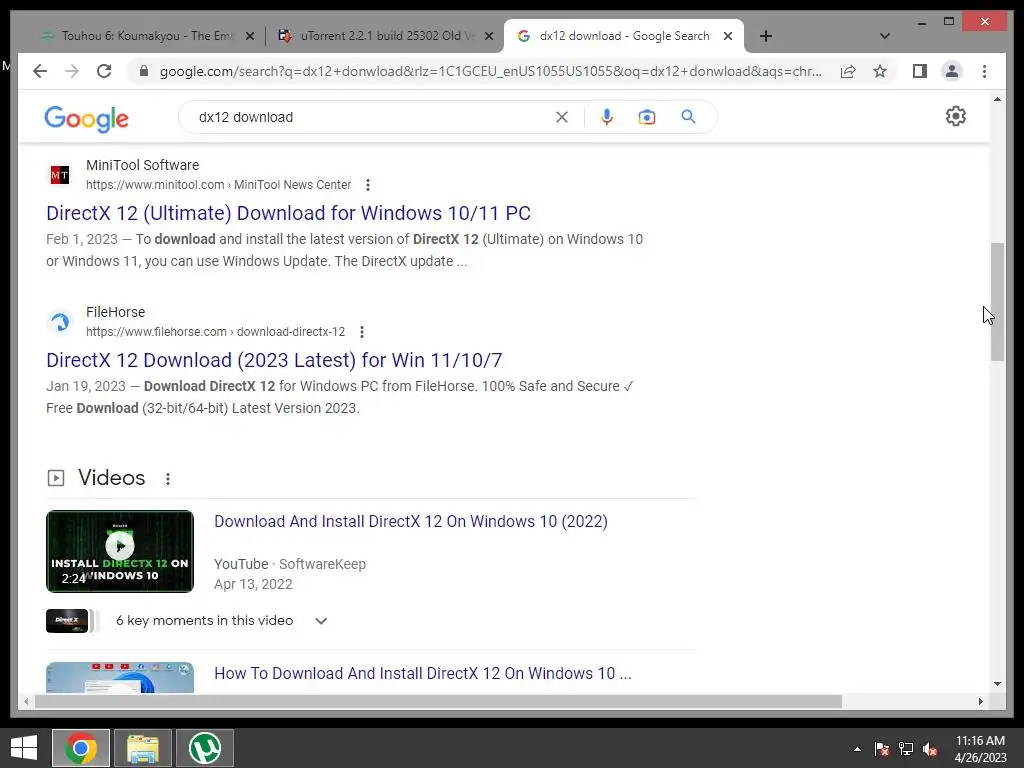1024x768 pixels.
Task: Click the muted volume tray icon
Action: pos(930,749)
